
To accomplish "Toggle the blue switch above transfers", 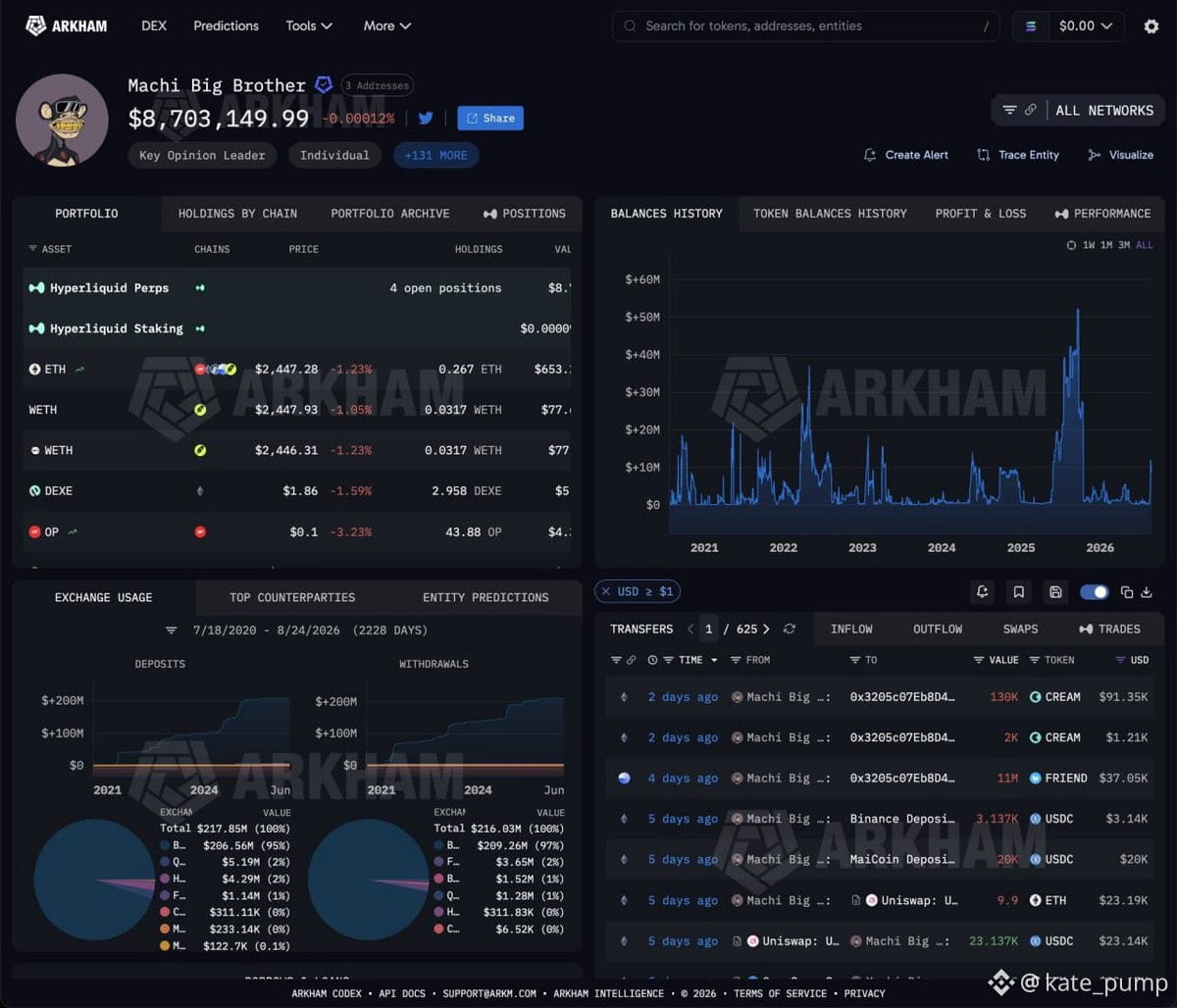I will (1094, 591).
